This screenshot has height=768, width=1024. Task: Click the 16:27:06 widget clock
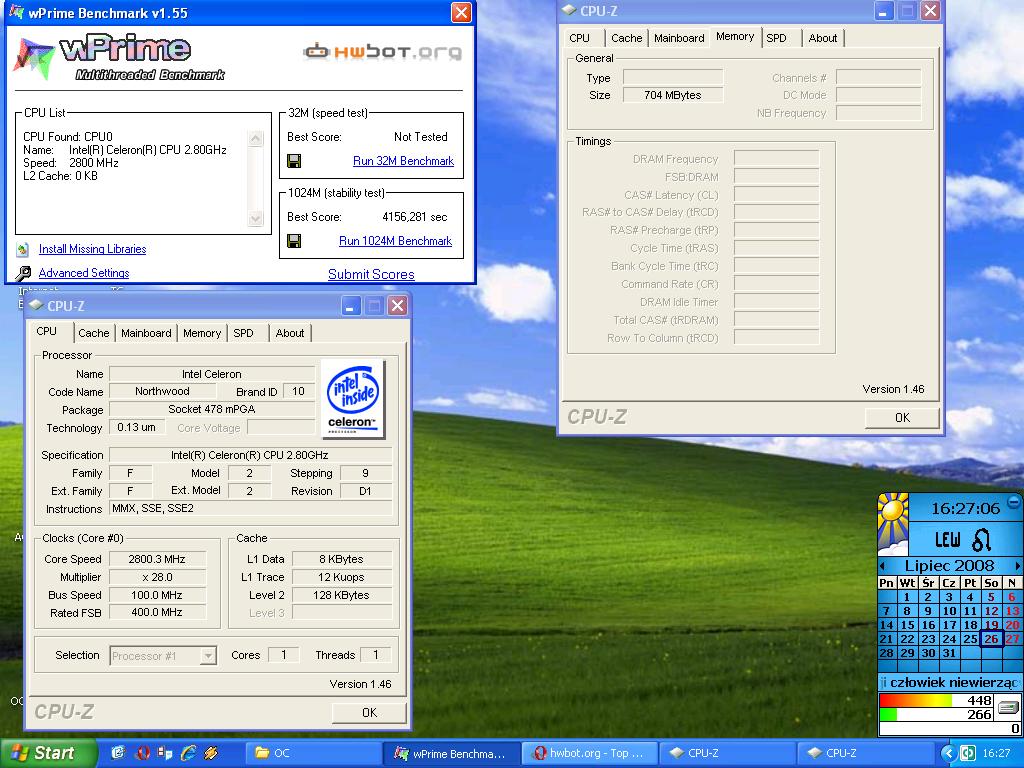click(x=965, y=508)
